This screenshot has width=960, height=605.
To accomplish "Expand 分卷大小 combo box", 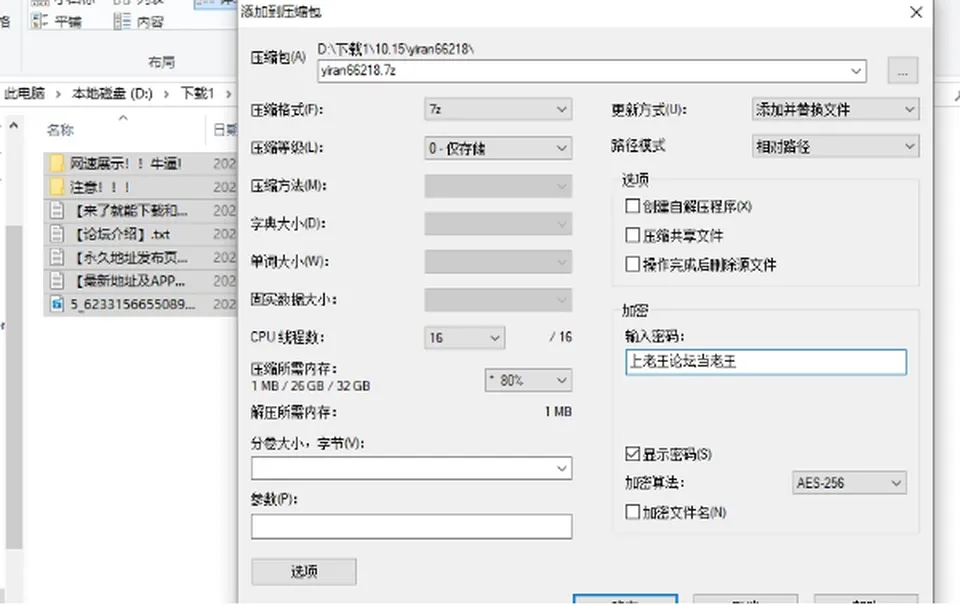I will click(561, 468).
